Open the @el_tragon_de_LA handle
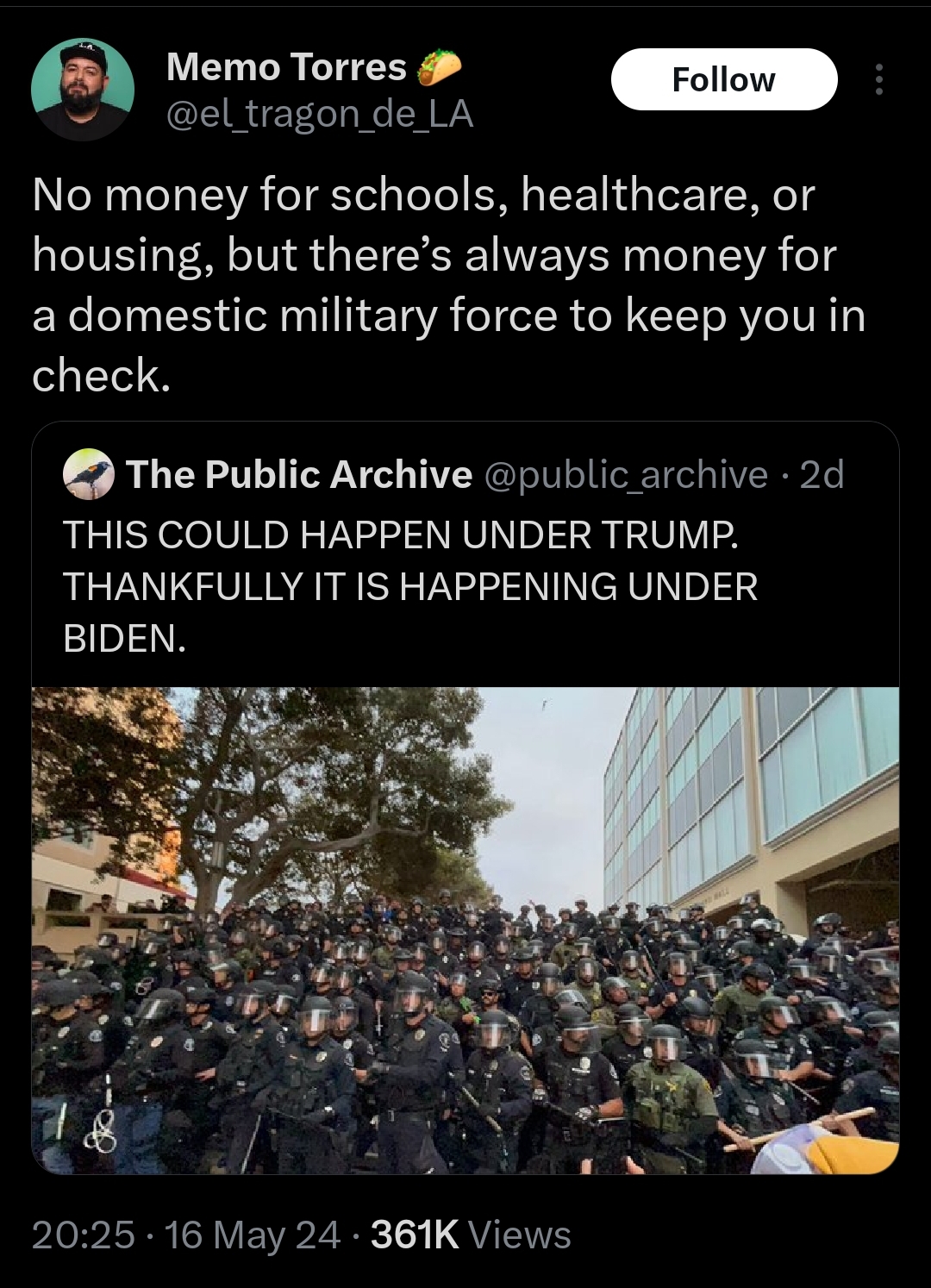The image size is (931, 1288). tap(319, 114)
